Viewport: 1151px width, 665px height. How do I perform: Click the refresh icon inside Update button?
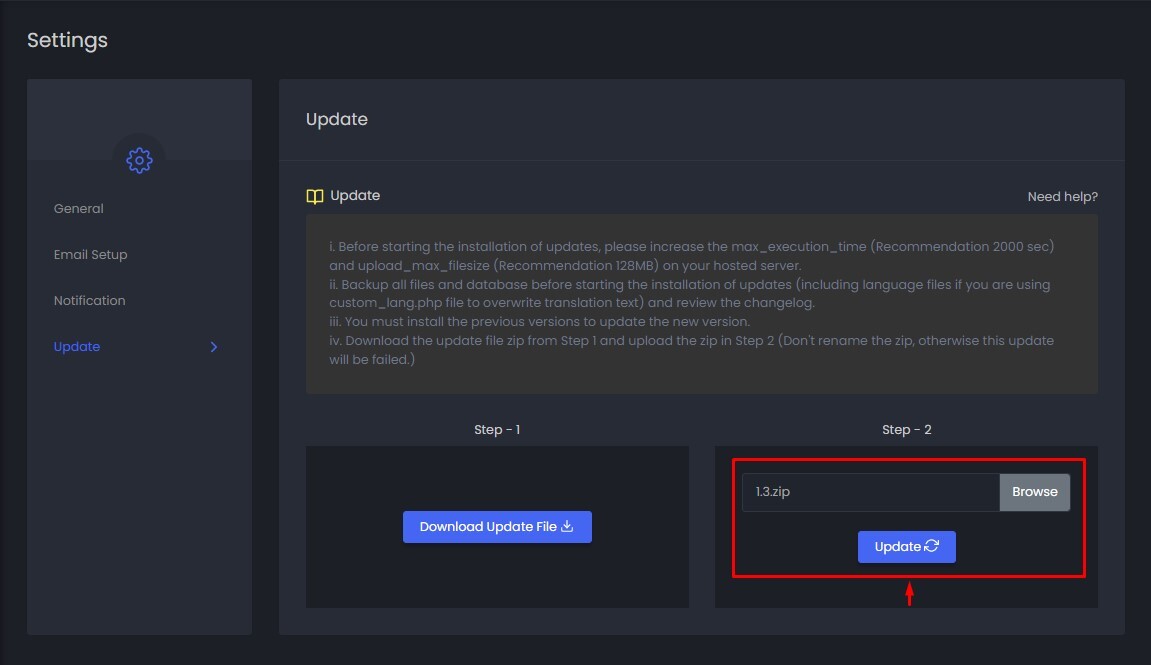pyautogui.click(x=932, y=546)
